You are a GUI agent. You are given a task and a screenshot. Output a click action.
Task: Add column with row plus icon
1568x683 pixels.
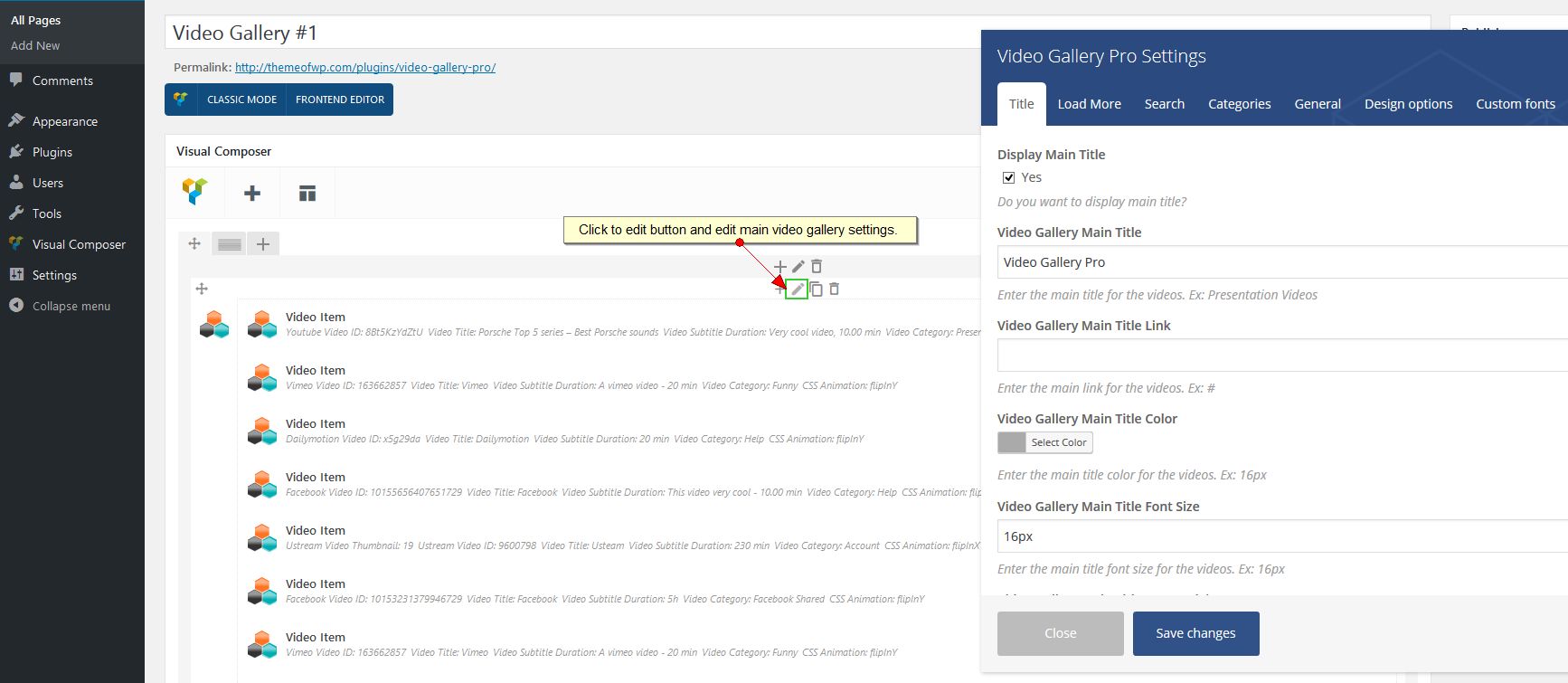(x=263, y=244)
